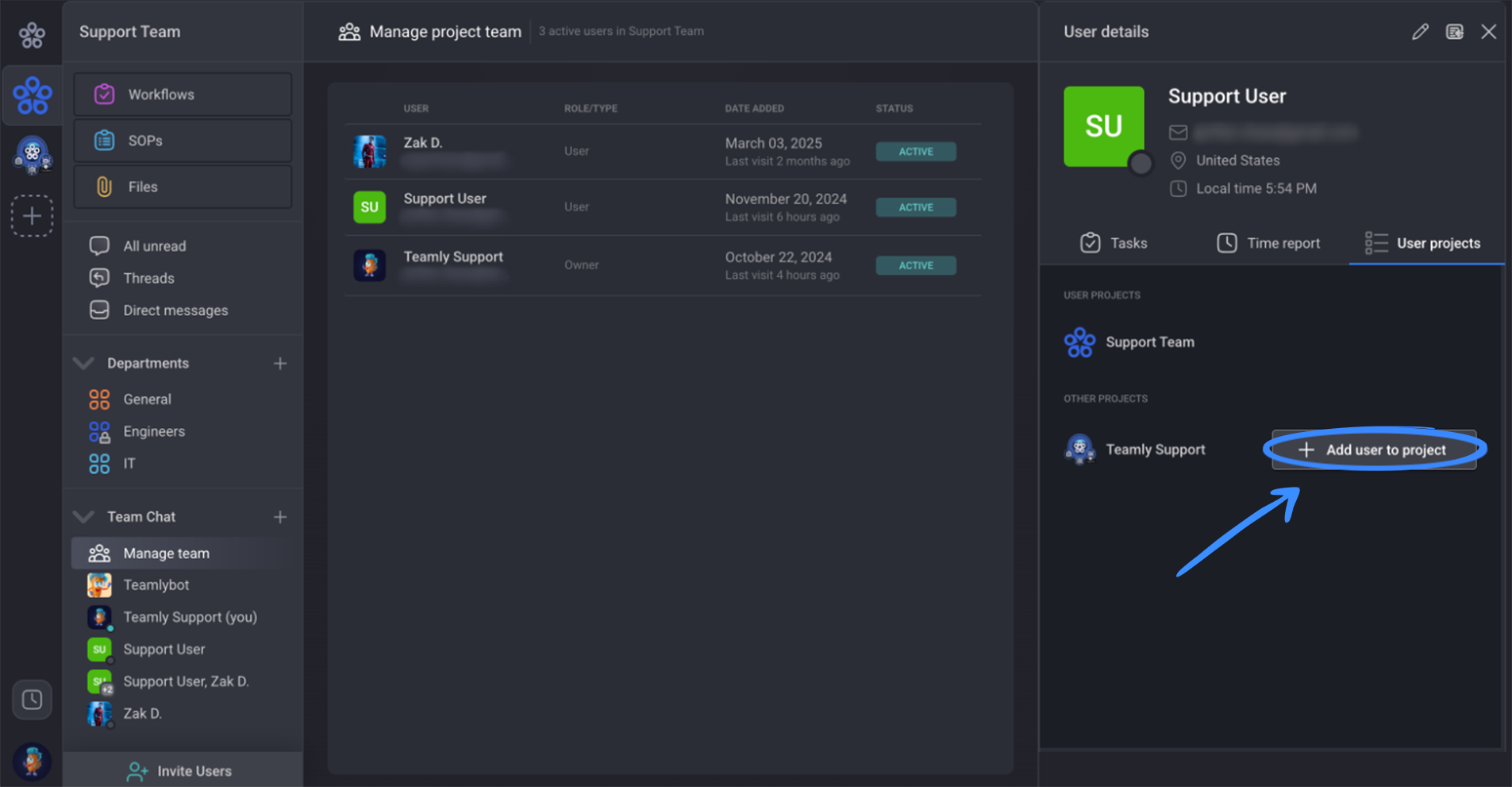Screen dimensions: 1512x787
Task: Click the email envelope icon in User details
Action: (x=1178, y=132)
